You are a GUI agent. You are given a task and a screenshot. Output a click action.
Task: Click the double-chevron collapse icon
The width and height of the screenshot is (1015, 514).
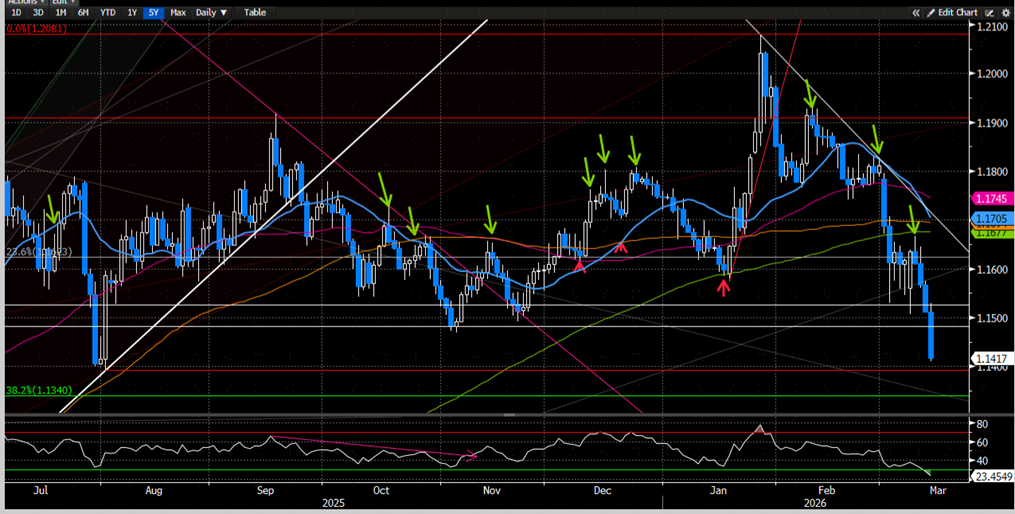[914, 12]
